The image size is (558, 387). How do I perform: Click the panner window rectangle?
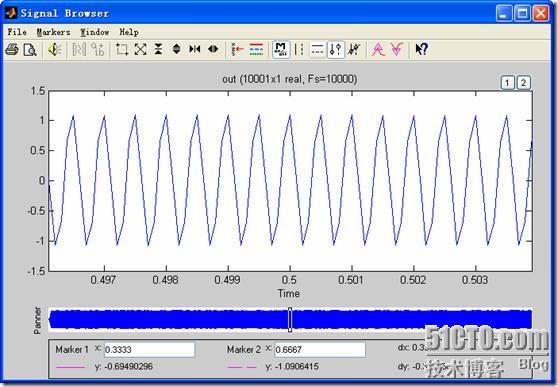click(x=290, y=319)
